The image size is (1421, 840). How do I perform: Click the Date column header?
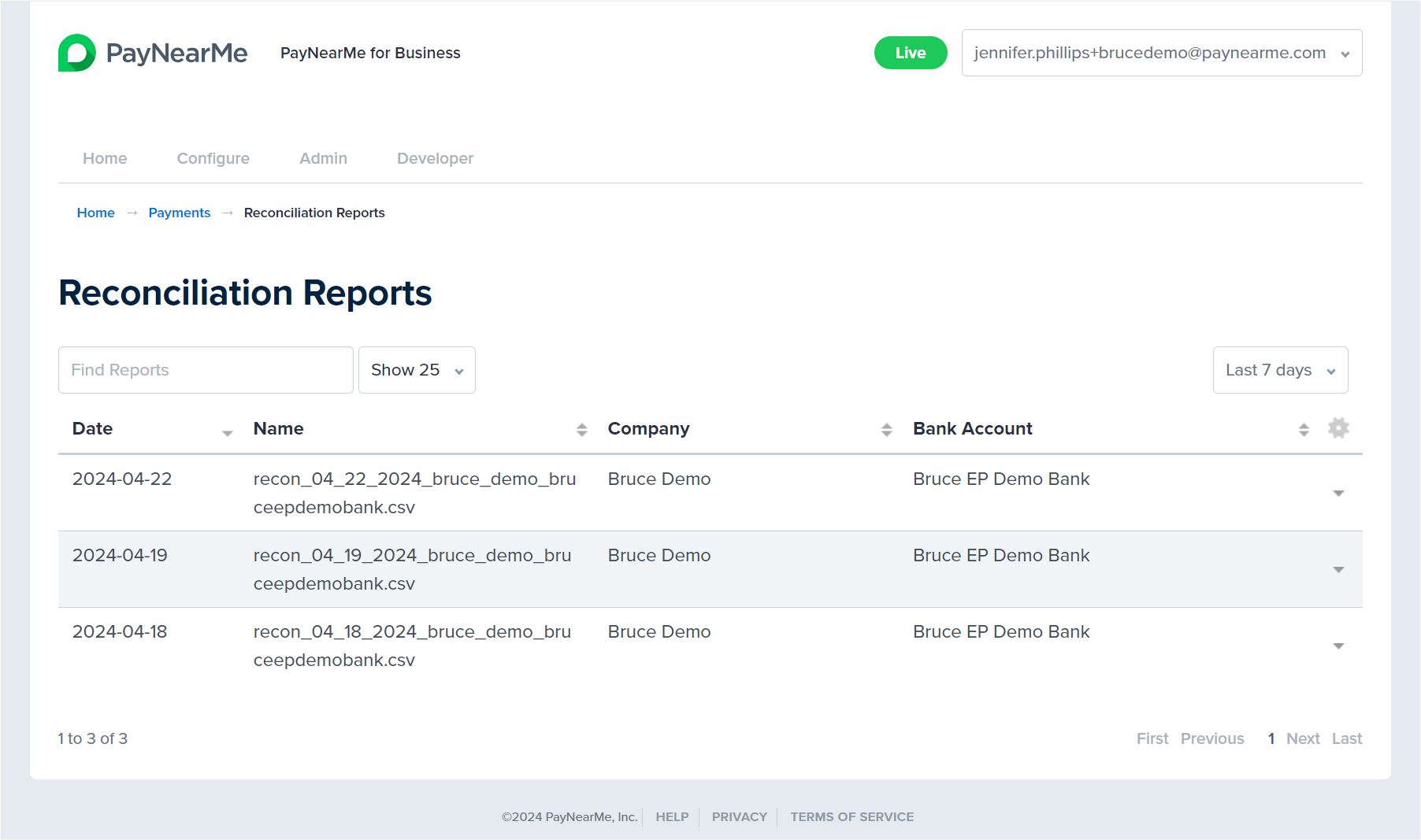(92, 428)
